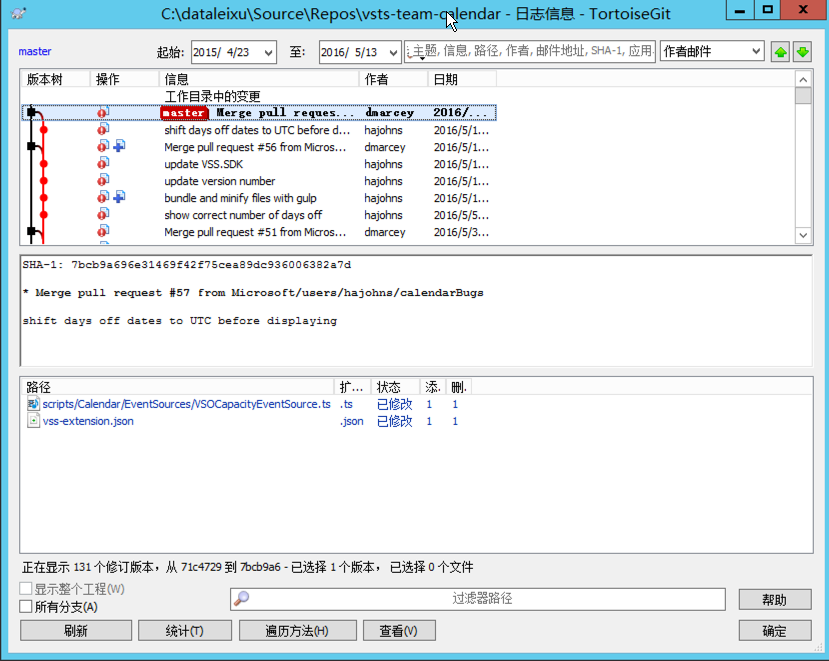Click the modified icon in 'bundle and minify' row
The image size is (829, 661).
pyautogui.click(x=103, y=198)
